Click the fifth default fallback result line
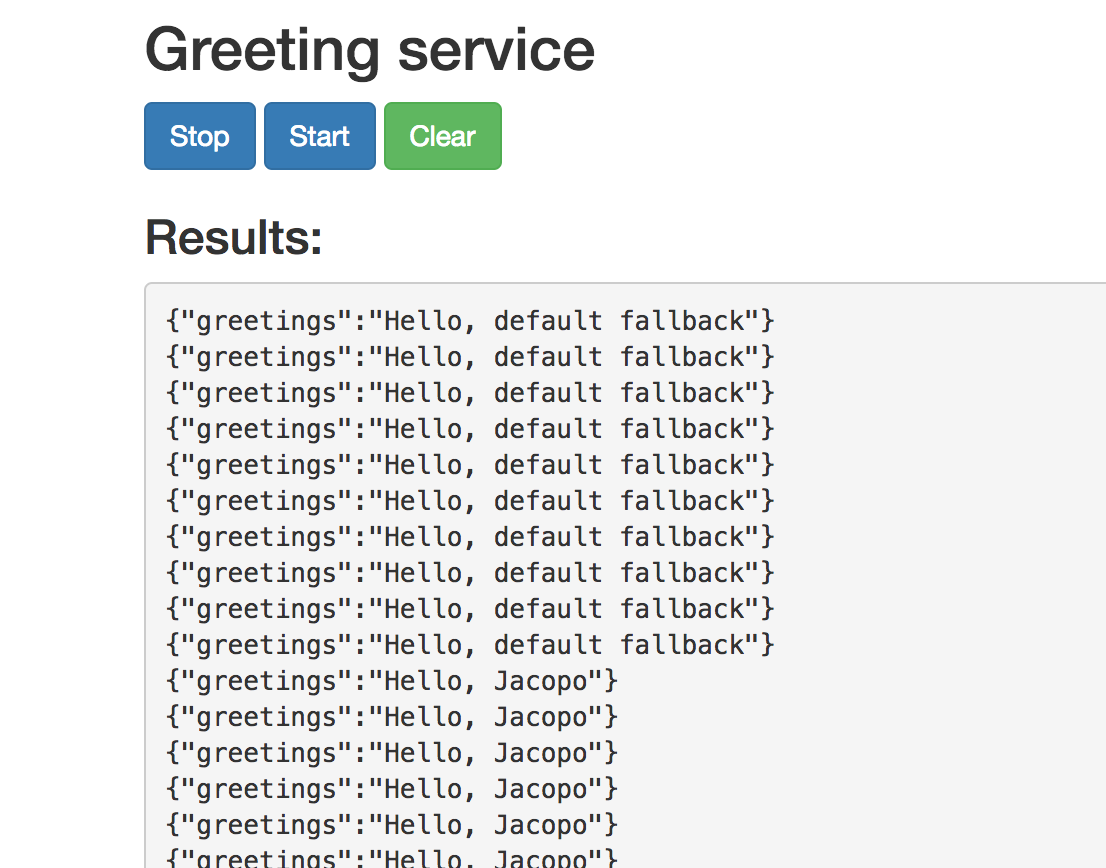Screen dimensions: 1106x868 pos(470,465)
